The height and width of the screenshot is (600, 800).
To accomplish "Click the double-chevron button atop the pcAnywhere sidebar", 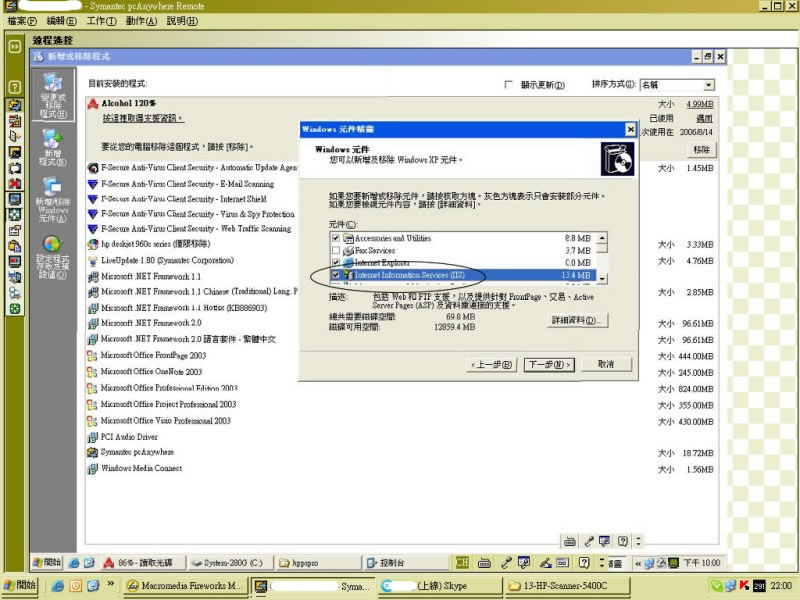I will click(x=15, y=46).
